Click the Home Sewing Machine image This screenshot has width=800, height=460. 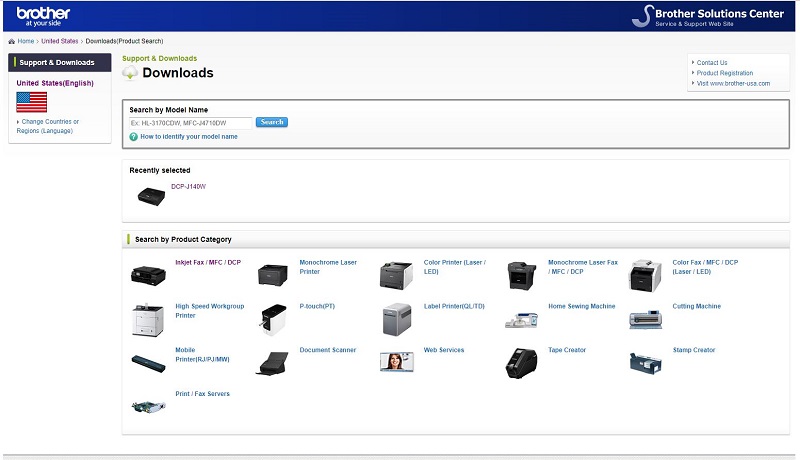[x=521, y=321]
